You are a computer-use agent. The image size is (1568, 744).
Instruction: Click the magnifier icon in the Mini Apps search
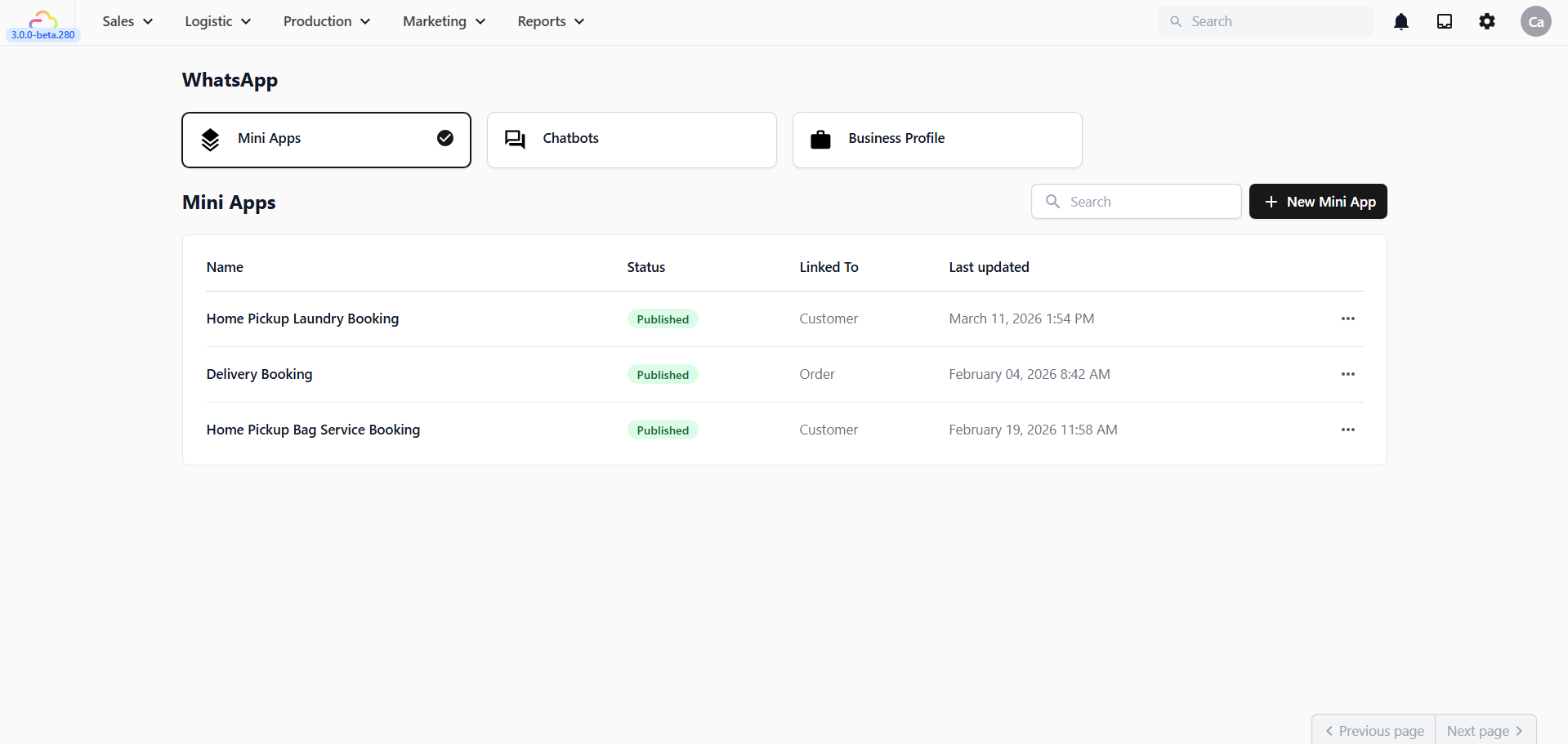point(1053,201)
